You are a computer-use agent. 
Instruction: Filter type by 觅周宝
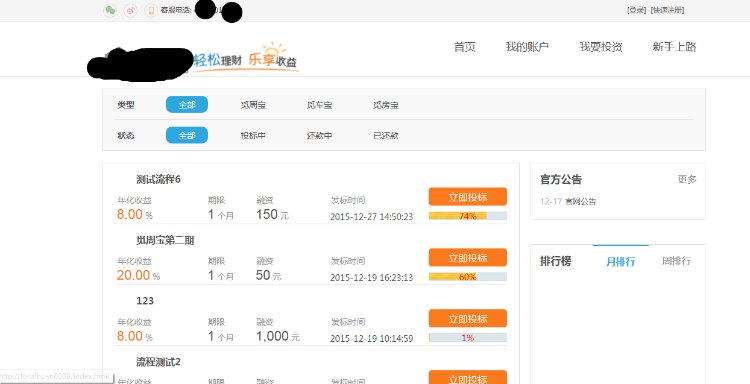253,105
